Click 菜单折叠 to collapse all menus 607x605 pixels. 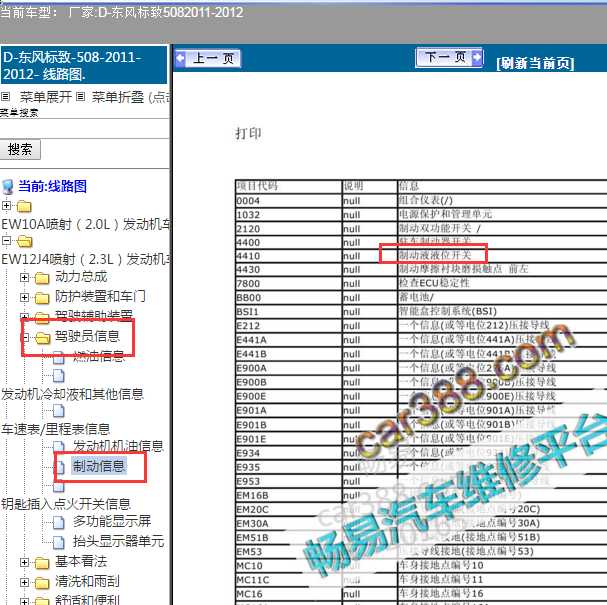[118, 97]
